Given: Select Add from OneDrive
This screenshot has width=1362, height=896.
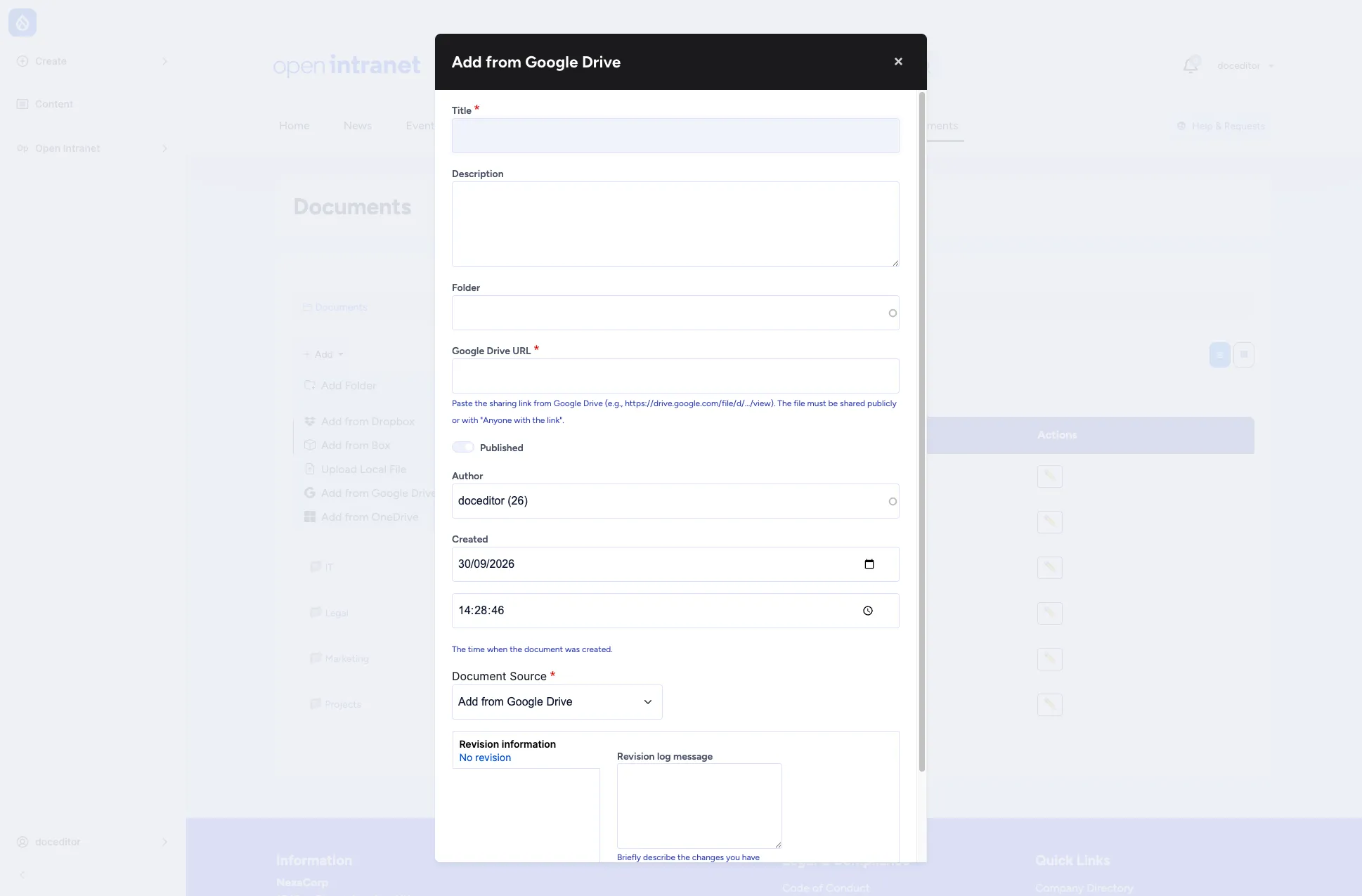Looking at the screenshot, I should (x=361, y=517).
